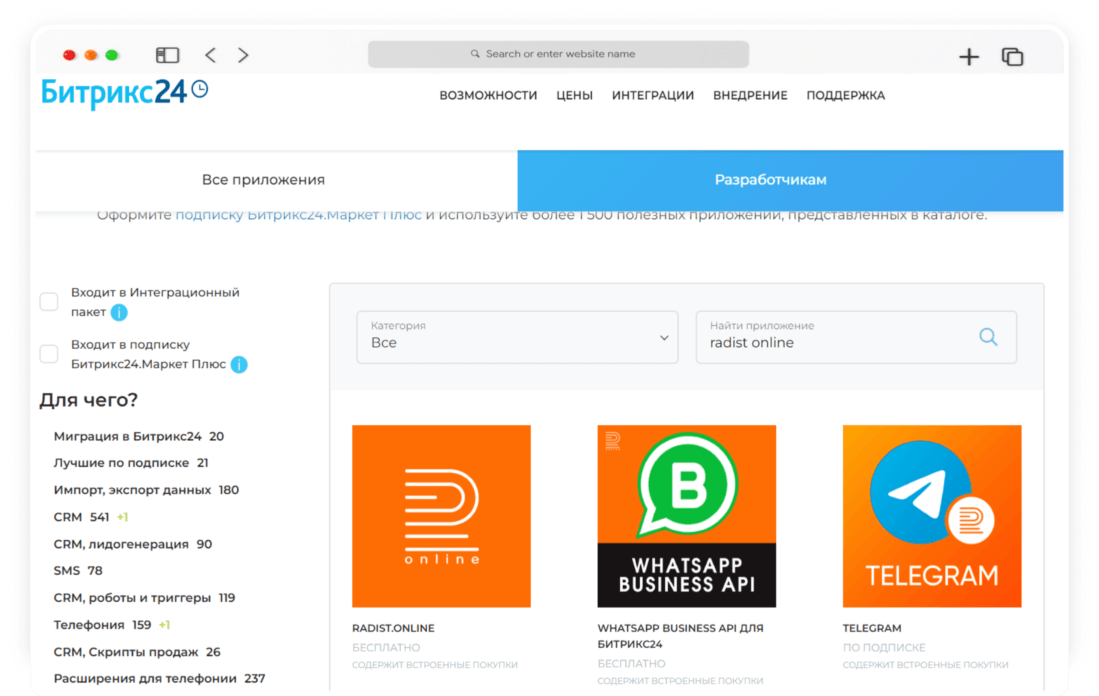This screenshot has width=1099, height=696.
Task: Open the ВОЗМОЖНОСТИ menu item
Action: (x=489, y=95)
